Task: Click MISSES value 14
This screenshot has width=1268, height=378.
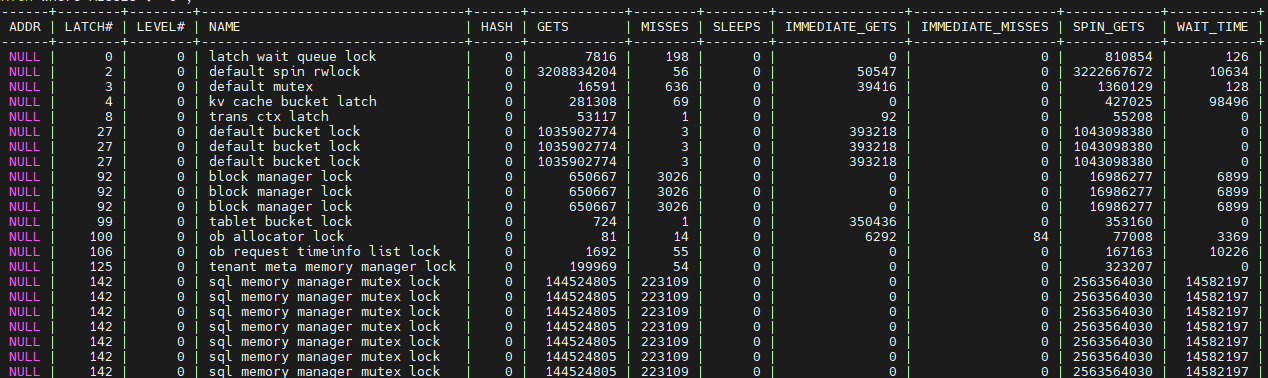Action: click(x=681, y=236)
